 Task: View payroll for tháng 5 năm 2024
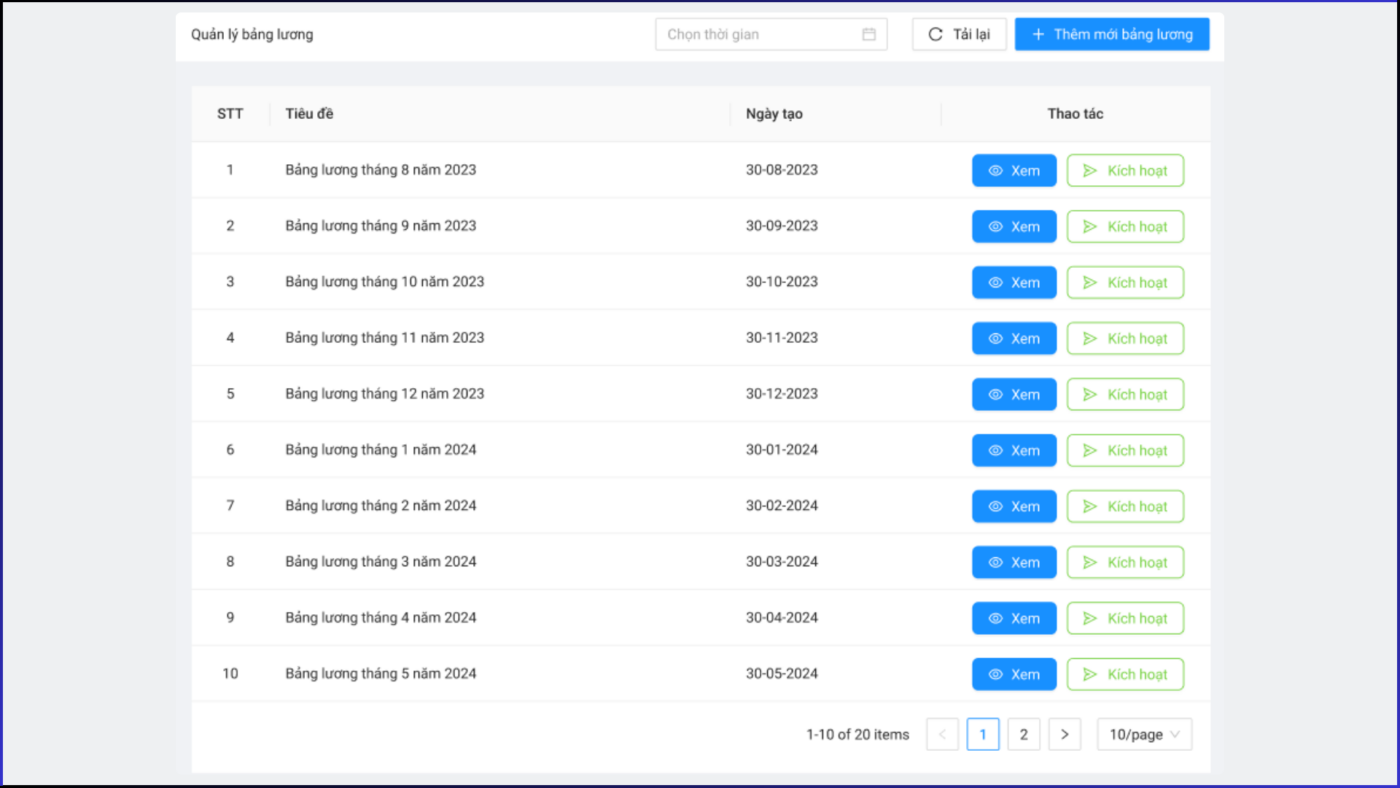tap(1014, 674)
